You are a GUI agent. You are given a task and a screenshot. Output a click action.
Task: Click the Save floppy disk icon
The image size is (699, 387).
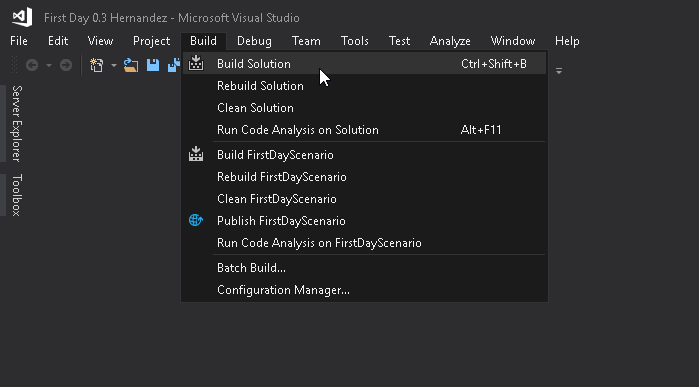(x=153, y=65)
